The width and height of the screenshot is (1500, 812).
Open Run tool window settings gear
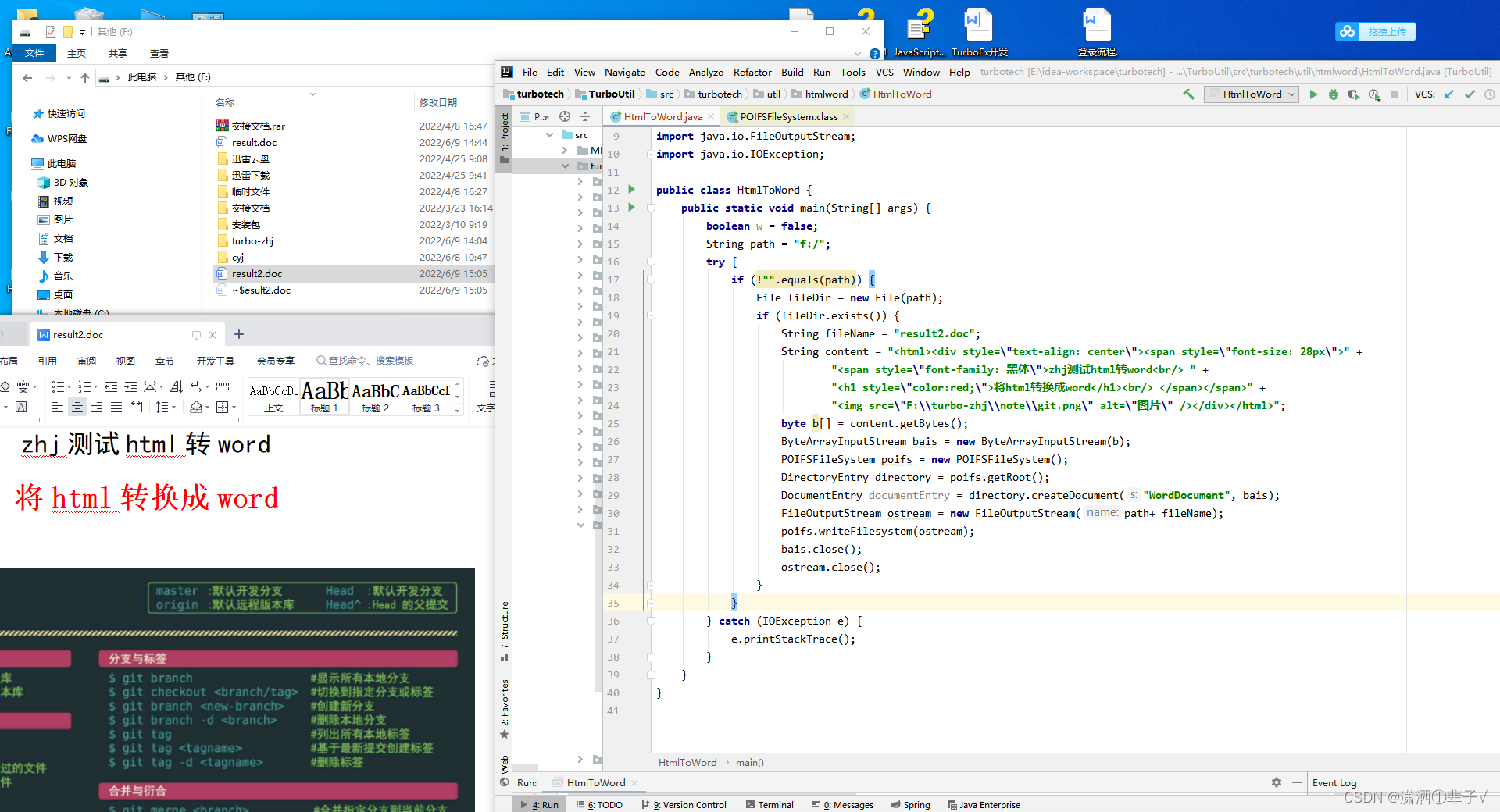pos(1277,782)
